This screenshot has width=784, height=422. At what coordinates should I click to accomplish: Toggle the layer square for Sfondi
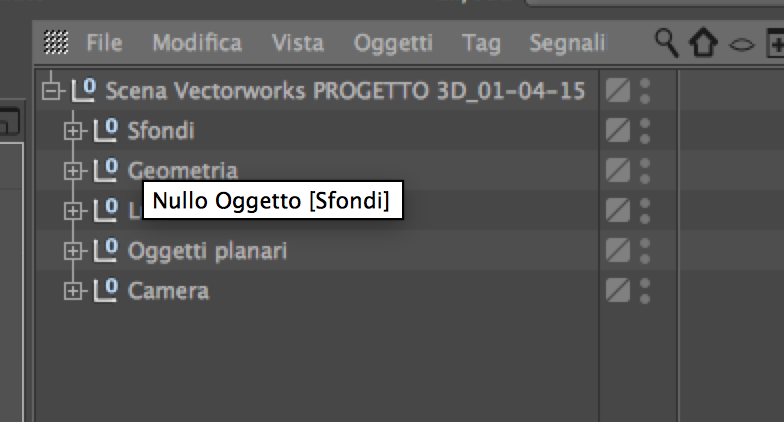[x=619, y=131]
